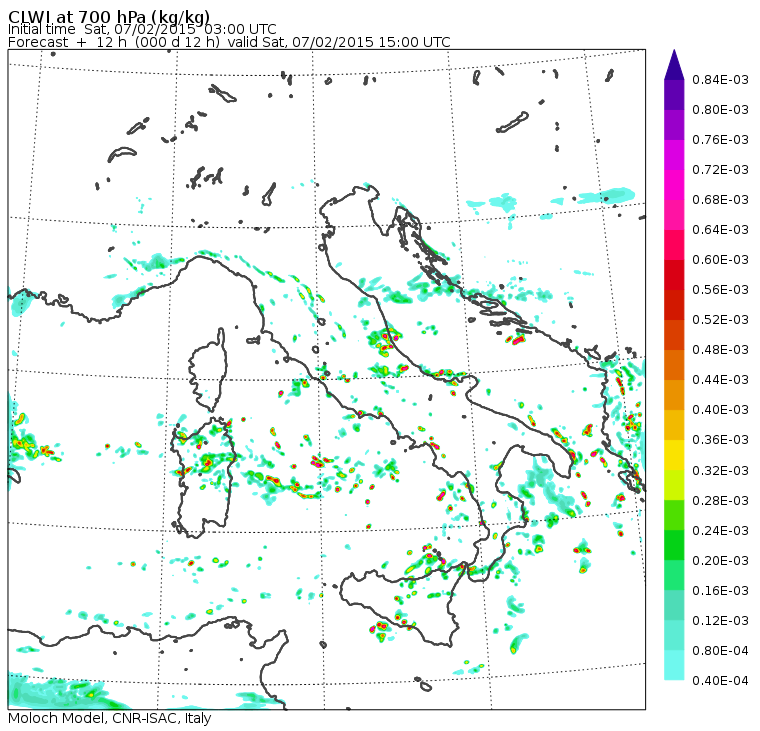The image size is (760, 731).
Task: Click the 0.72E-03 colorbar label
Action: coord(720,170)
